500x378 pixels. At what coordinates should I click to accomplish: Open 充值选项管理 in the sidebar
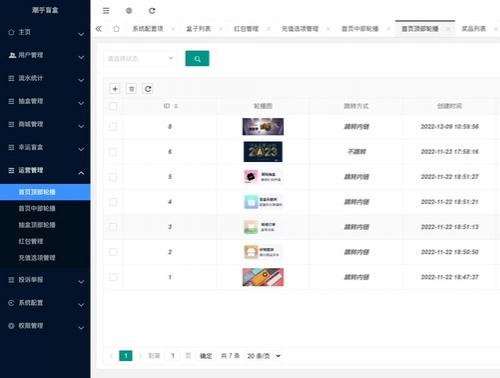(x=45, y=258)
